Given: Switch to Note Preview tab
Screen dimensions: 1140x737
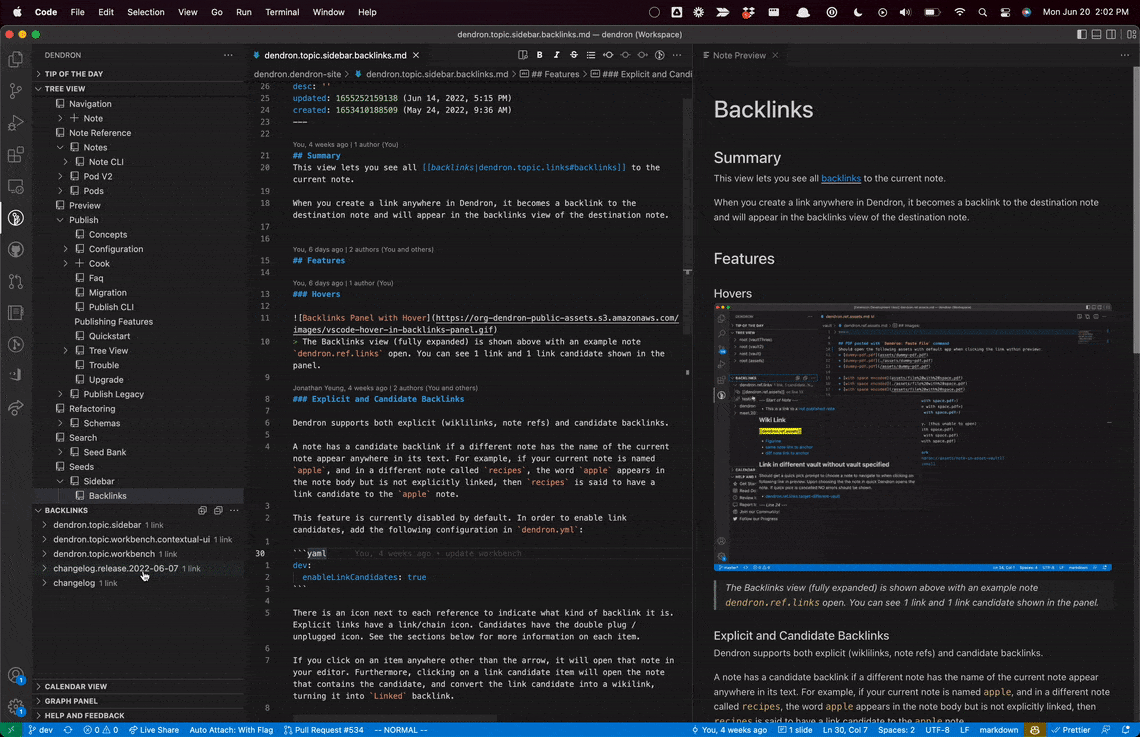Looking at the screenshot, I should click(739, 55).
